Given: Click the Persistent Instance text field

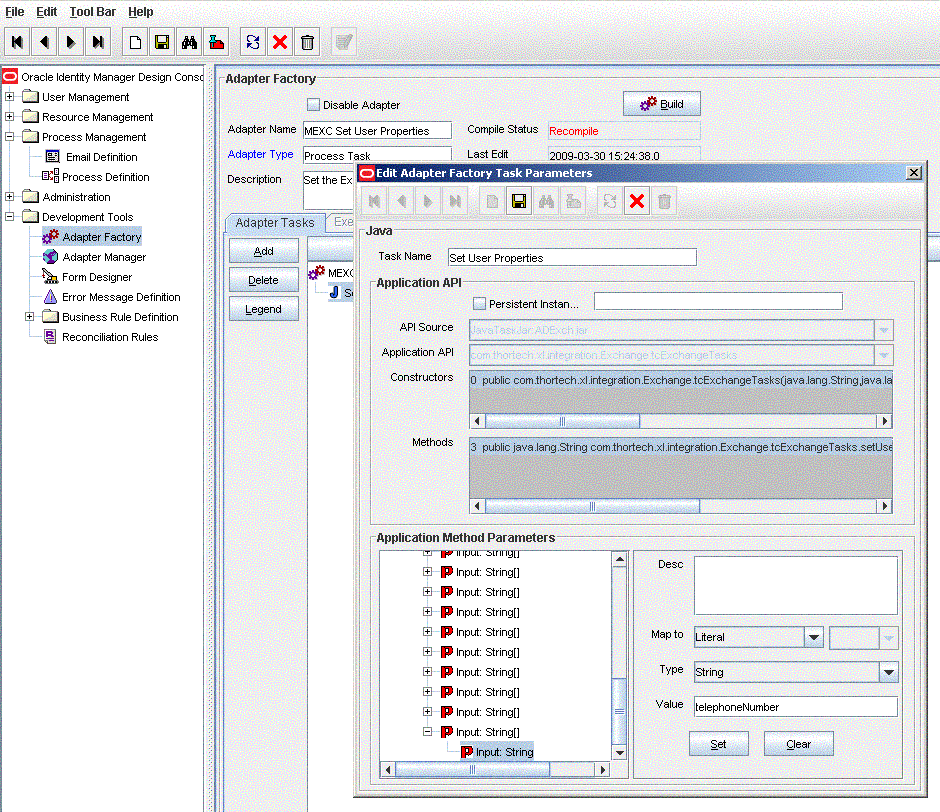Looking at the screenshot, I should point(718,301).
